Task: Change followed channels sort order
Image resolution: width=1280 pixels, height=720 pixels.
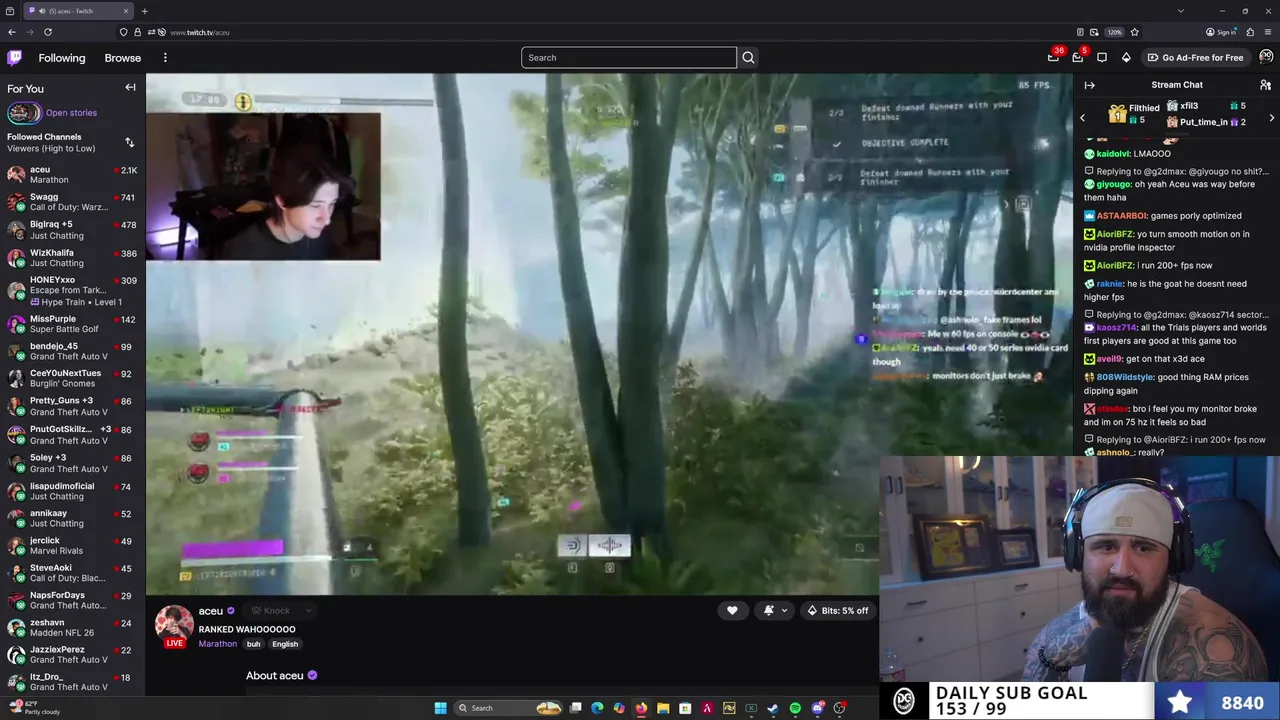Action: pyautogui.click(x=129, y=142)
